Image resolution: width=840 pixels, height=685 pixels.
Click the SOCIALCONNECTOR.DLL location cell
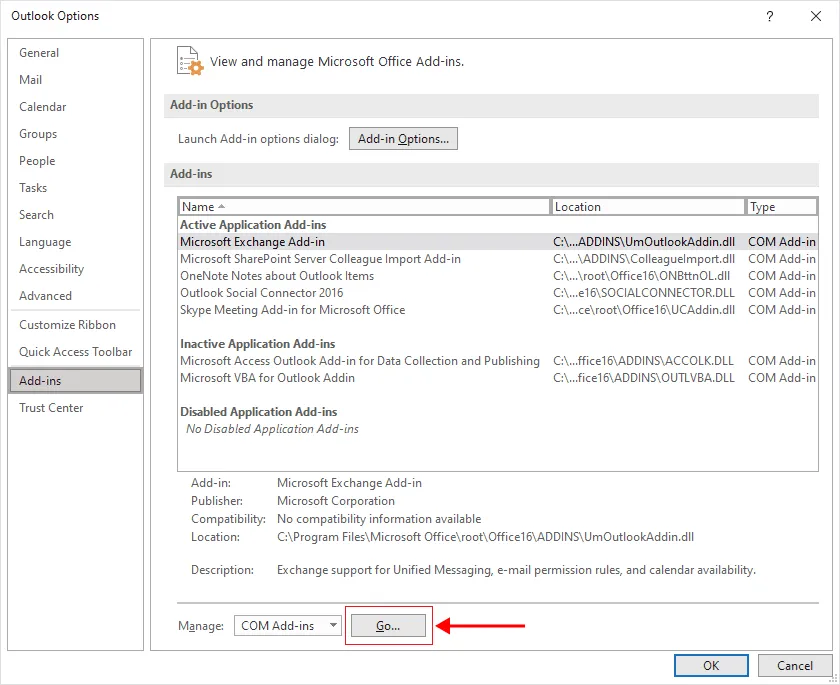tap(644, 293)
